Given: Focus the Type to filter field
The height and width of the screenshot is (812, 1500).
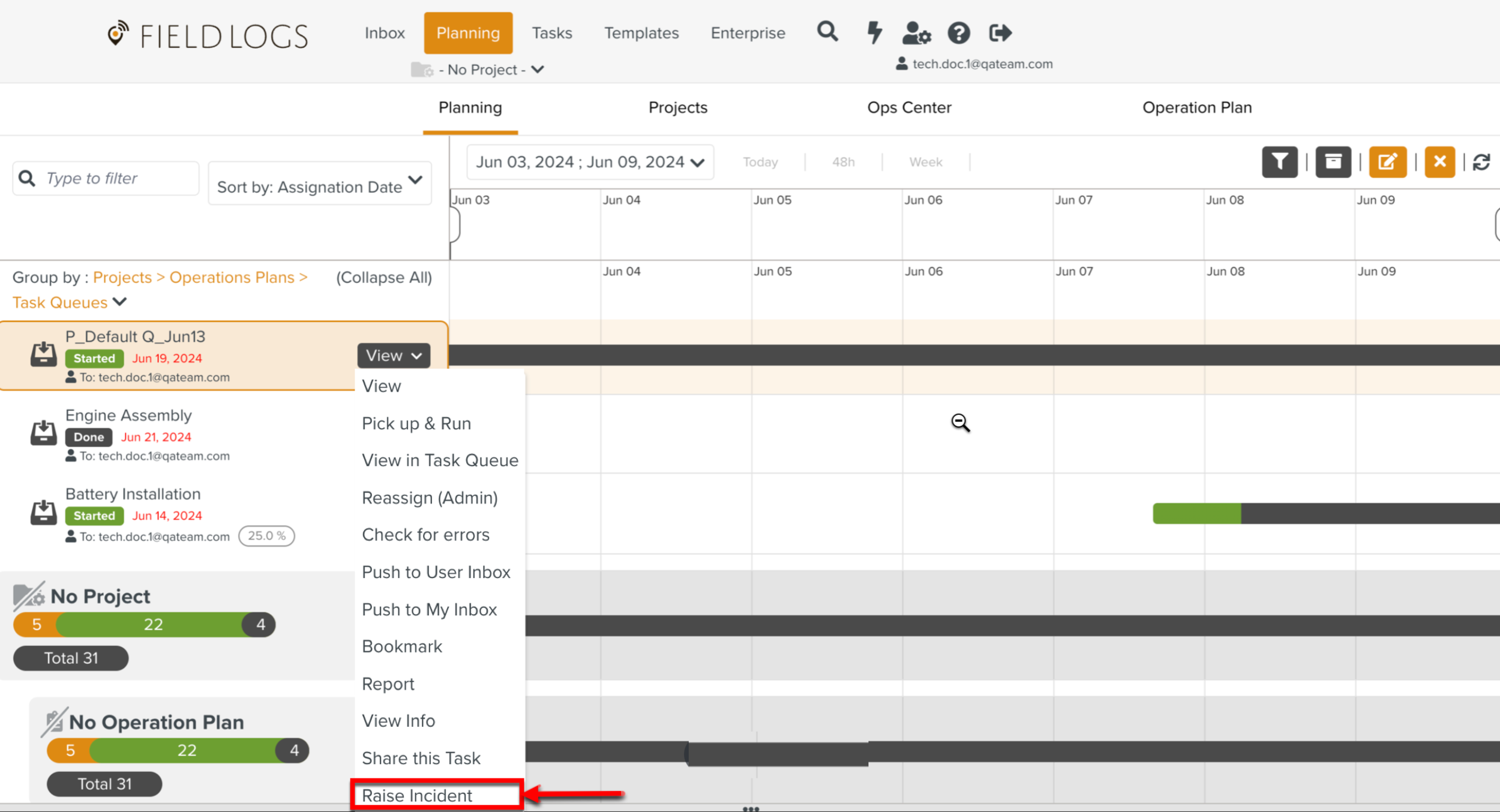Looking at the screenshot, I should pos(117,178).
